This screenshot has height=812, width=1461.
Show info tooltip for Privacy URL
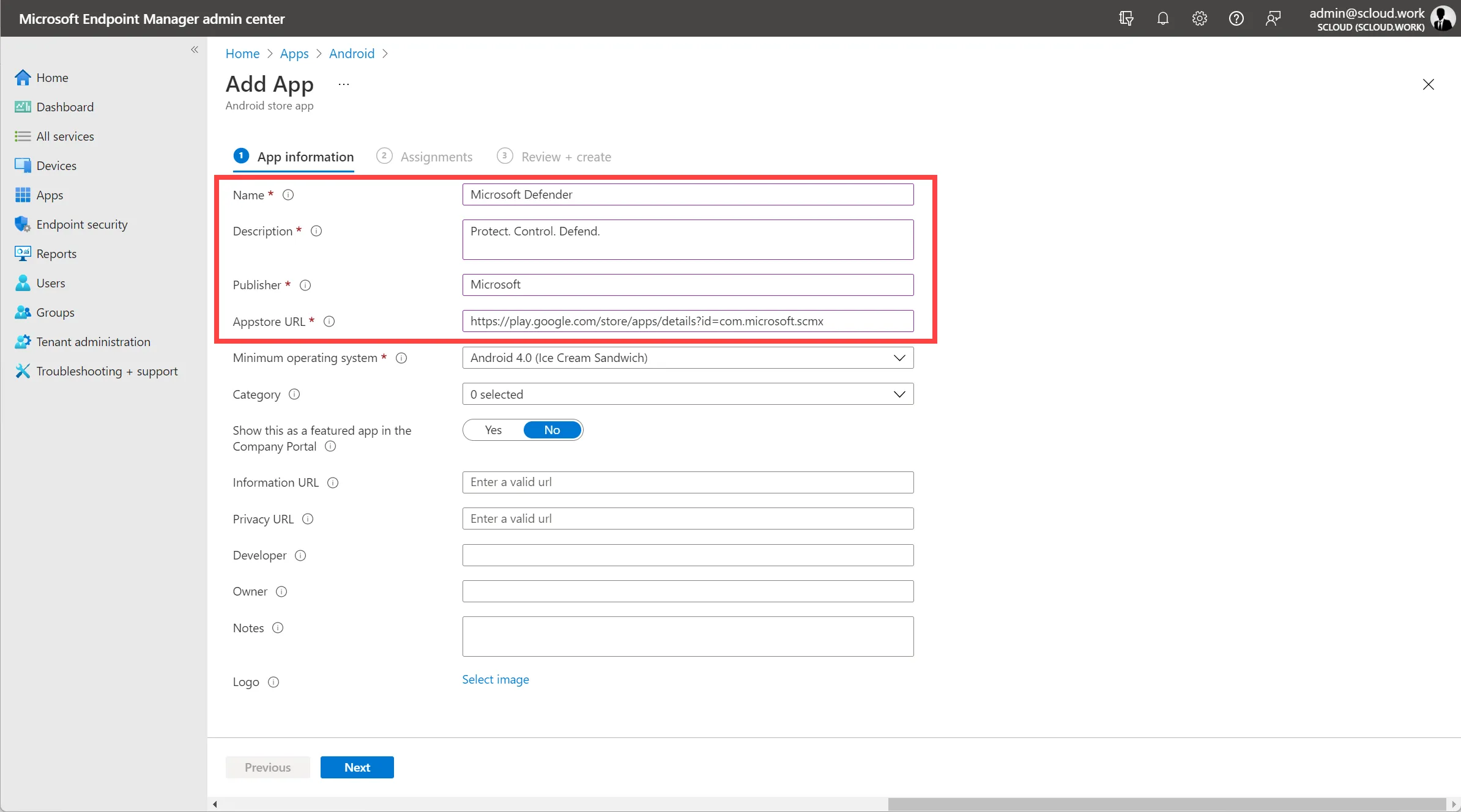tap(308, 519)
